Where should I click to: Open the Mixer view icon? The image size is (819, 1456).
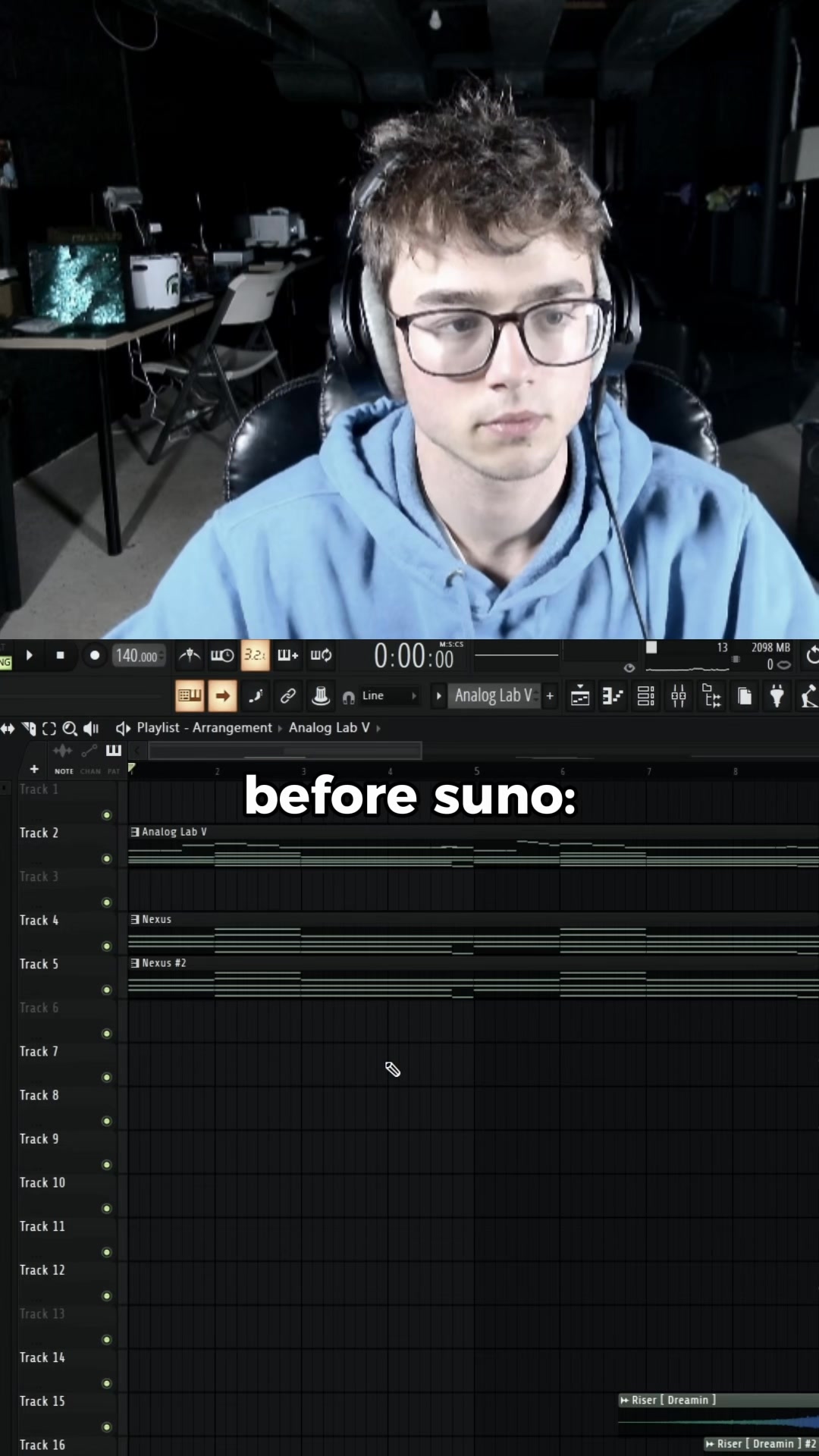click(x=679, y=696)
